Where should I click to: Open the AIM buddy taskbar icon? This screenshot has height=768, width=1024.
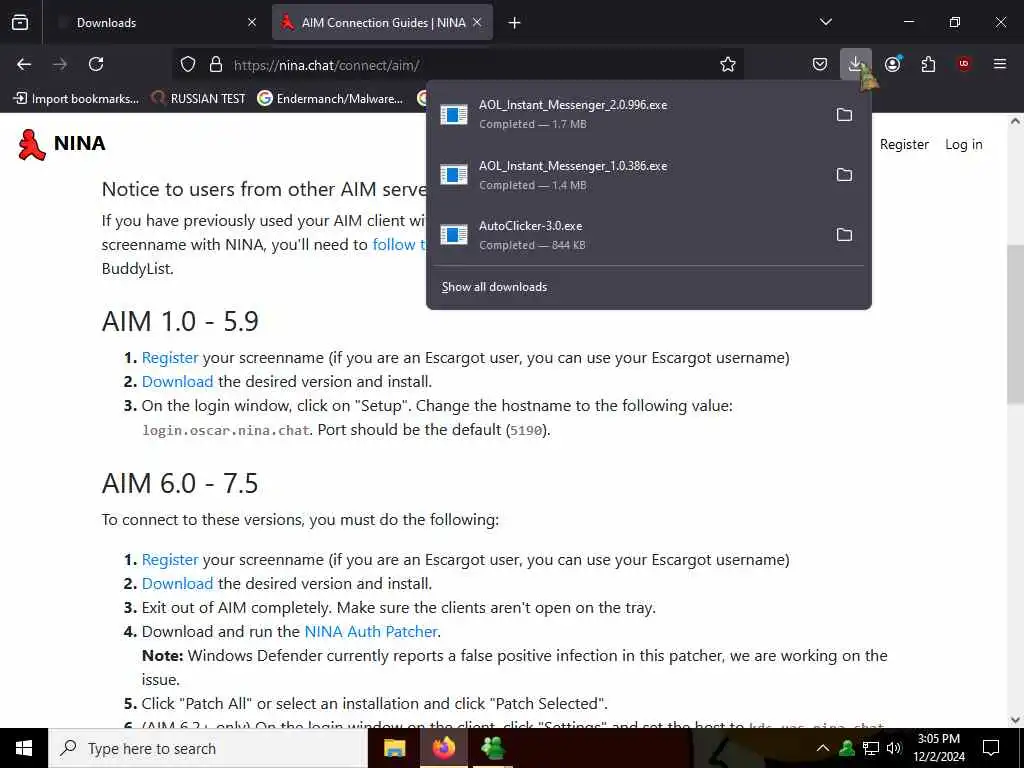tap(493, 748)
